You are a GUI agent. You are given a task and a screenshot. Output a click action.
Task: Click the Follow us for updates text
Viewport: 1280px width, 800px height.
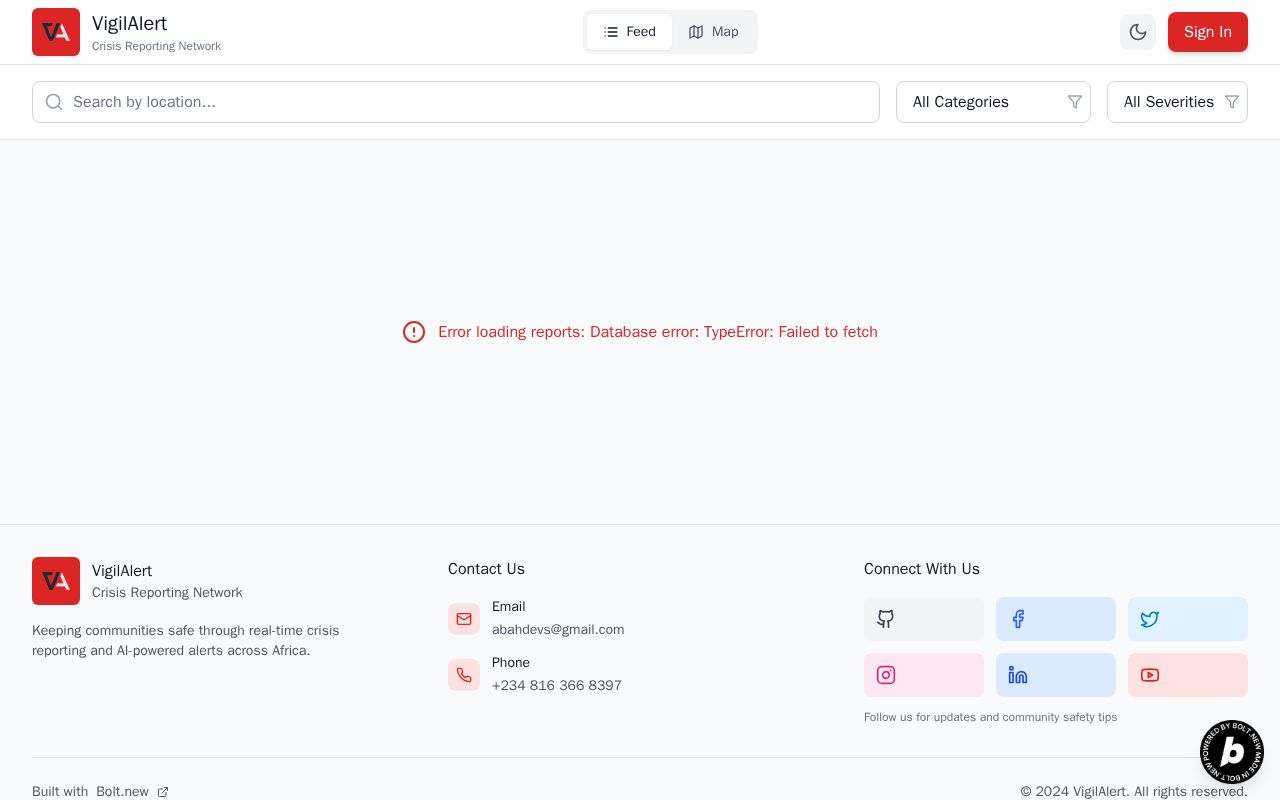(990, 717)
